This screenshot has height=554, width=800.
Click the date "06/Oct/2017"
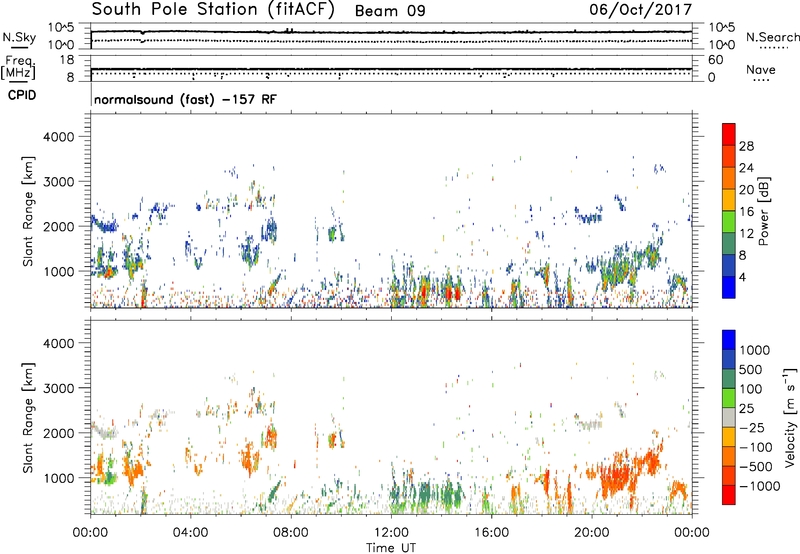click(x=640, y=10)
